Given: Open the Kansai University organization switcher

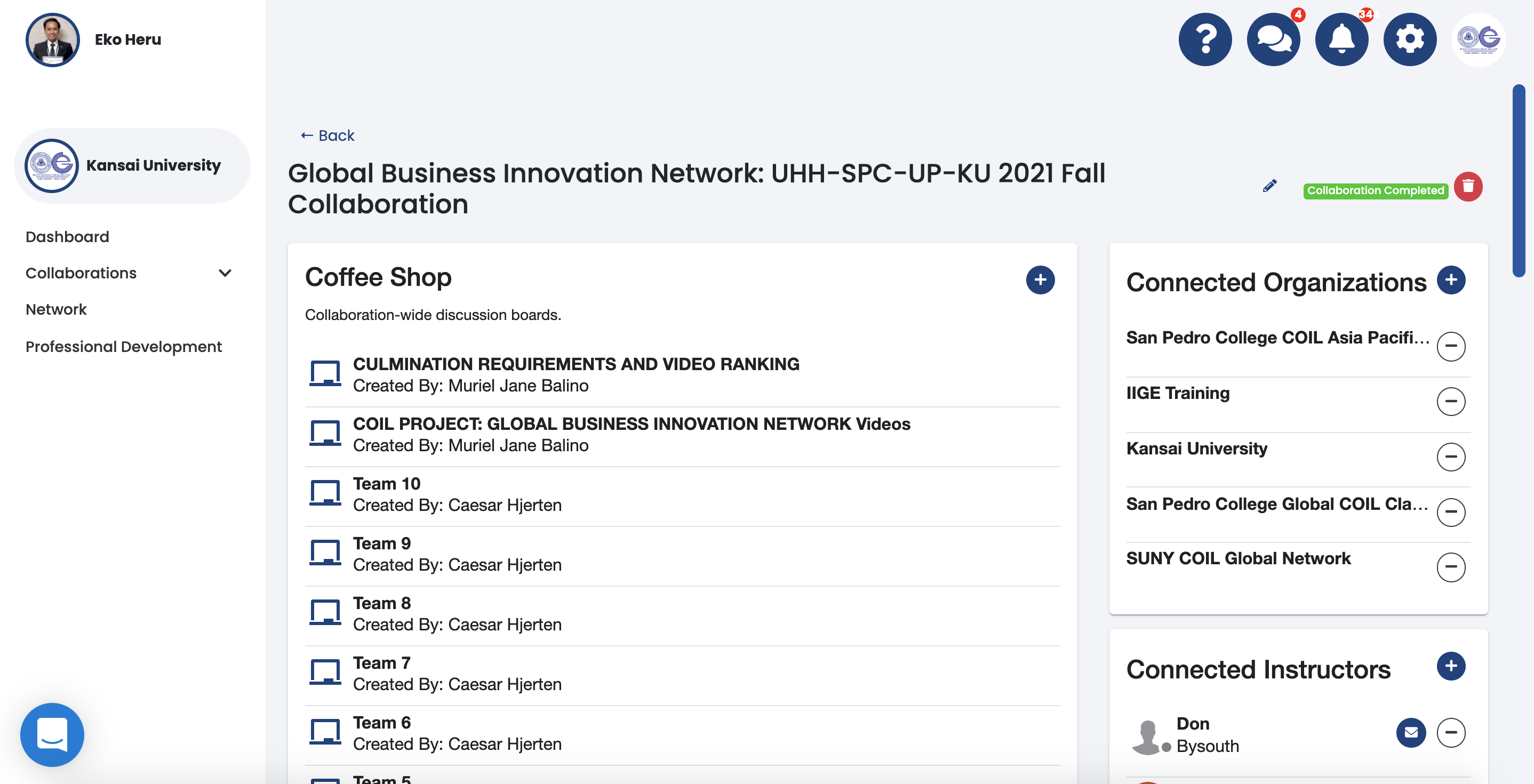Looking at the screenshot, I should [x=132, y=165].
